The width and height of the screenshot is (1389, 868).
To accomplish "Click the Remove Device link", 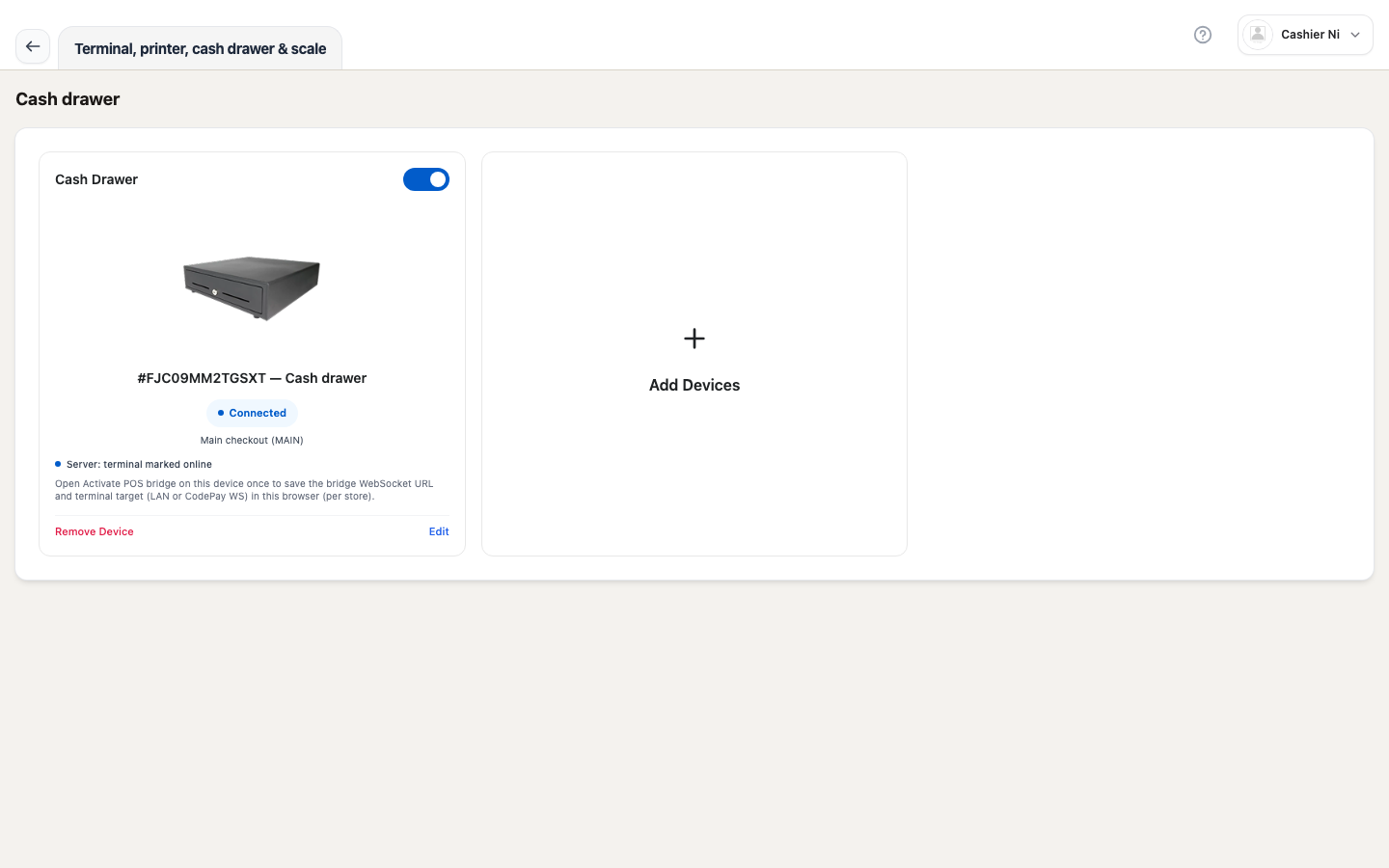I will pyautogui.click(x=95, y=531).
